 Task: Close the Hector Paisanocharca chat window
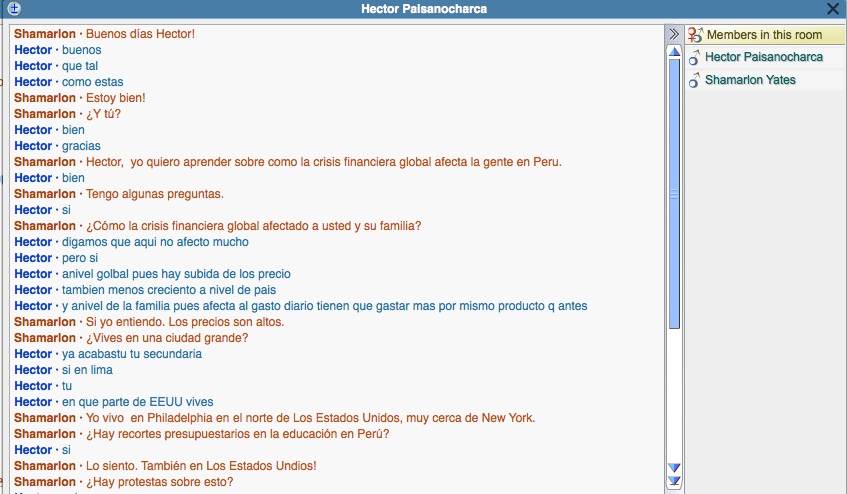click(833, 9)
